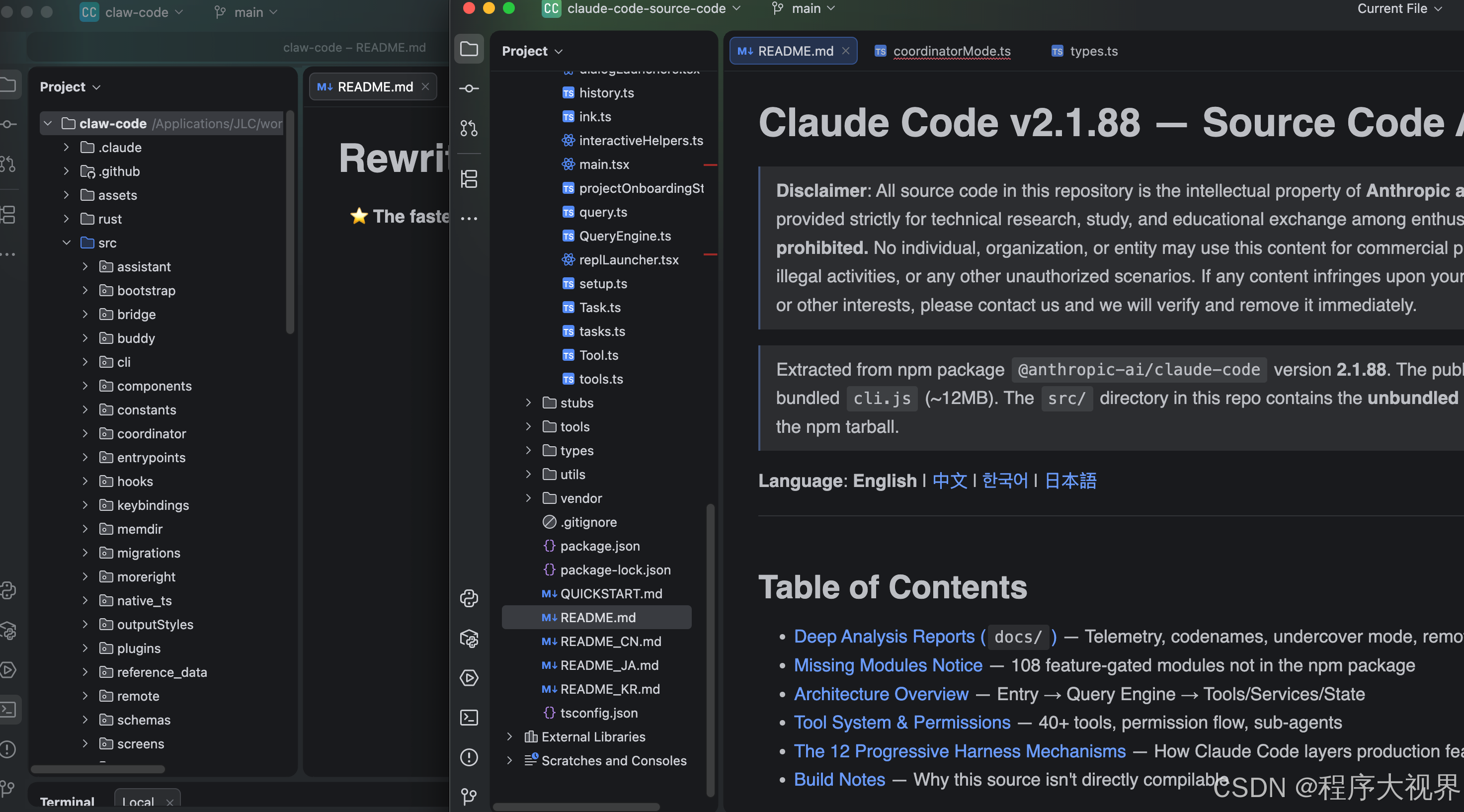This screenshot has width=1464, height=812.
Task: Open the Terminal tool window icon
Action: (x=469, y=718)
